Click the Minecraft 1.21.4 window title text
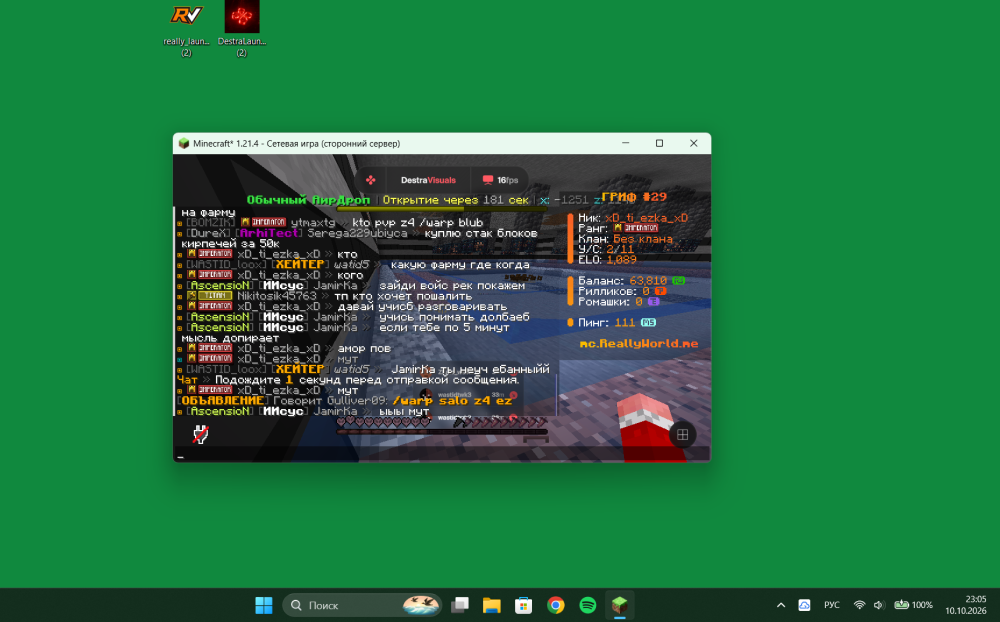The image size is (1000, 622). (x=297, y=144)
